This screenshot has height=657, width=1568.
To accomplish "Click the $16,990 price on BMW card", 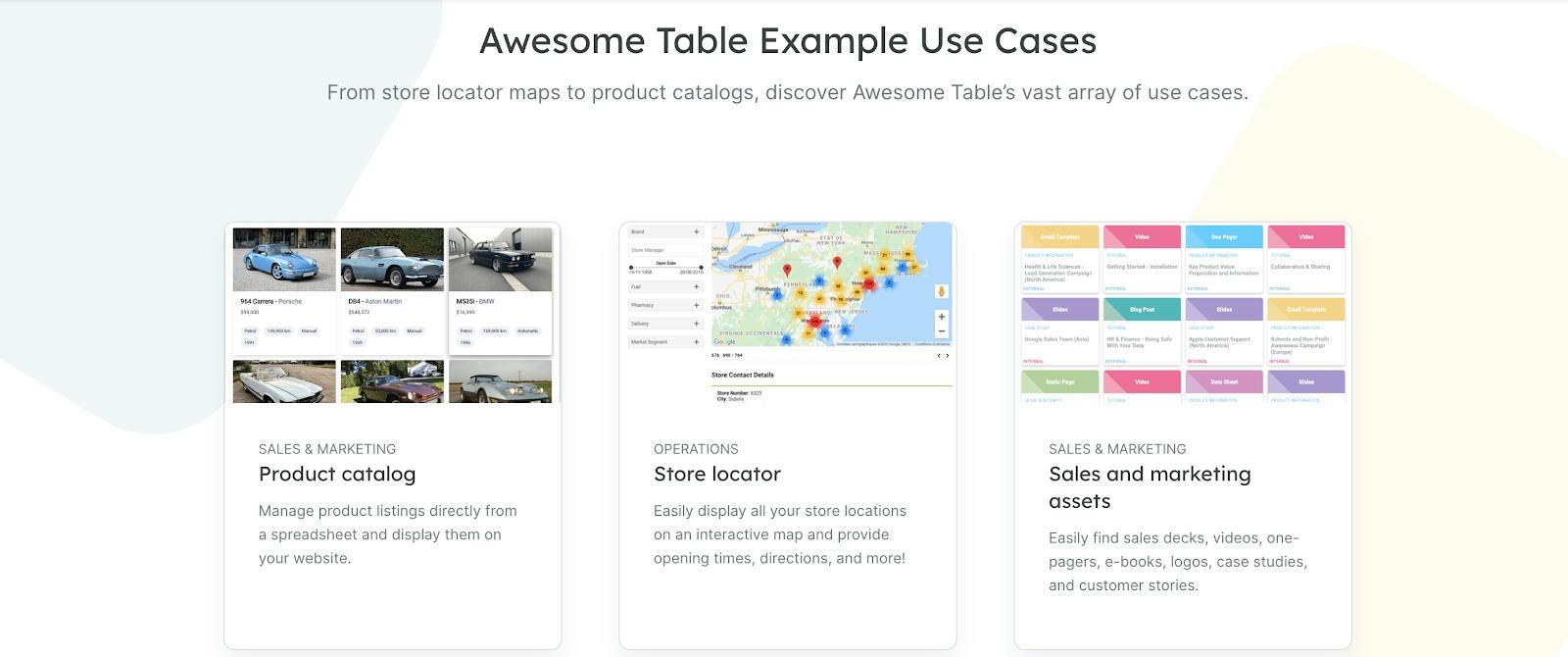I will (x=465, y=313).
